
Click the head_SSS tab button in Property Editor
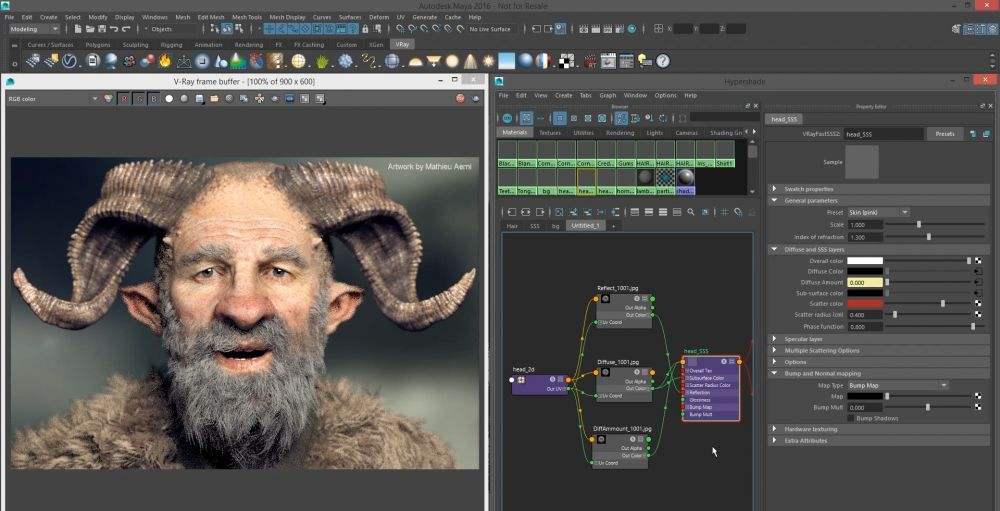coord(785,119)
